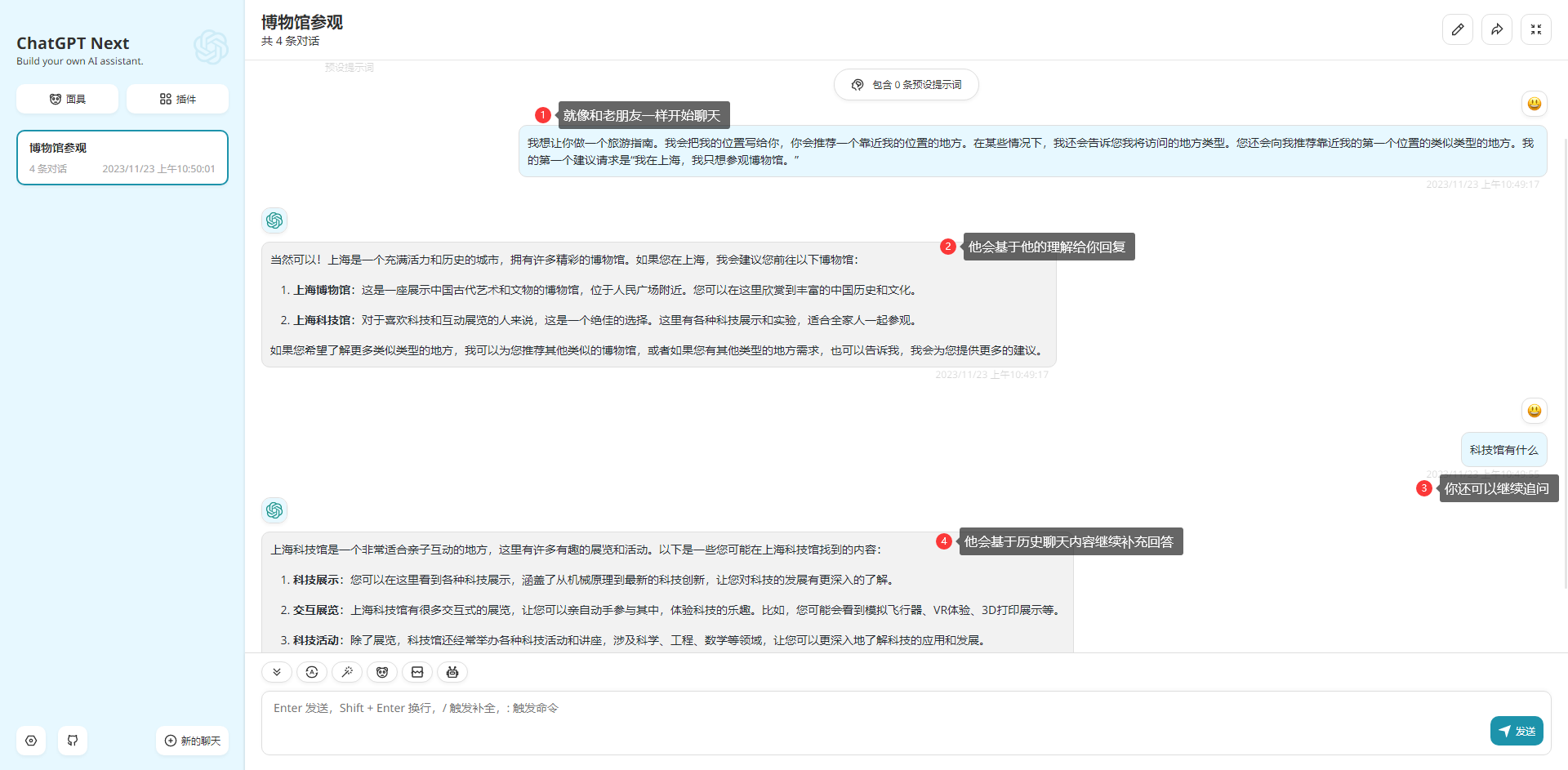This screenshot has height=770, width=1568.
Task: Open model selector with the robot icon
Action: click(452, 672)
